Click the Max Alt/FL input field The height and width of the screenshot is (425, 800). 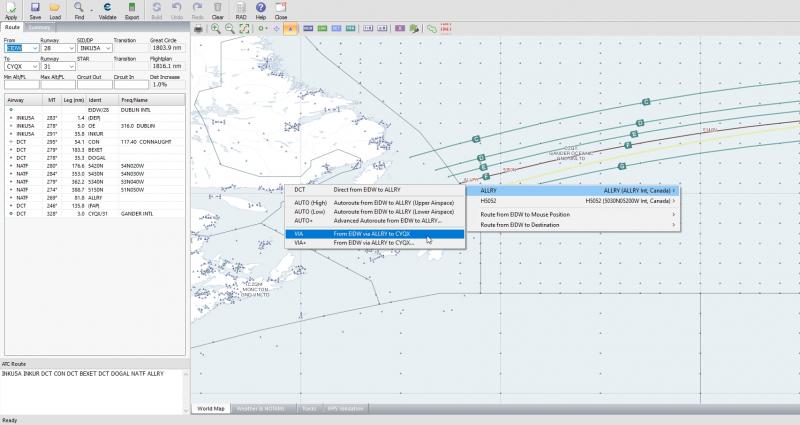tap(58, 85)
